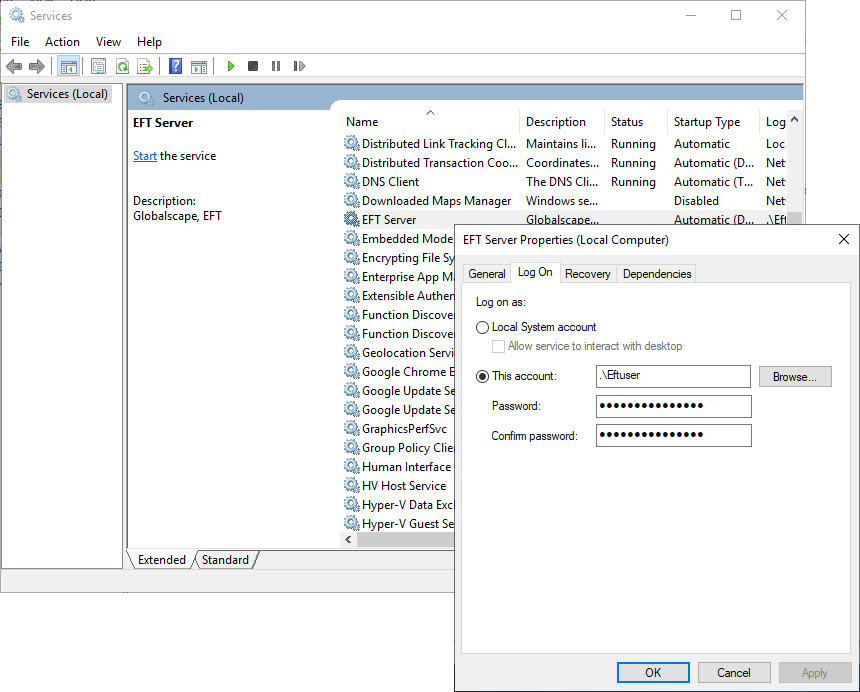Click the Pause Service toolbar icon
Screen dimensions: 860x692
[x=276, y=67]
